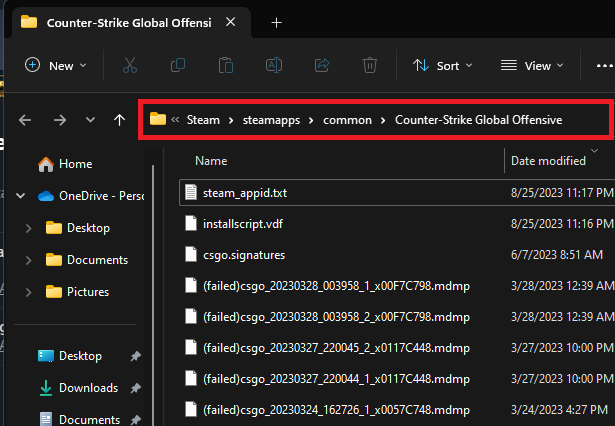Viewport: 615px width, 426px height.
Task: Click the Share icon in toolbar
Action: 322,65
